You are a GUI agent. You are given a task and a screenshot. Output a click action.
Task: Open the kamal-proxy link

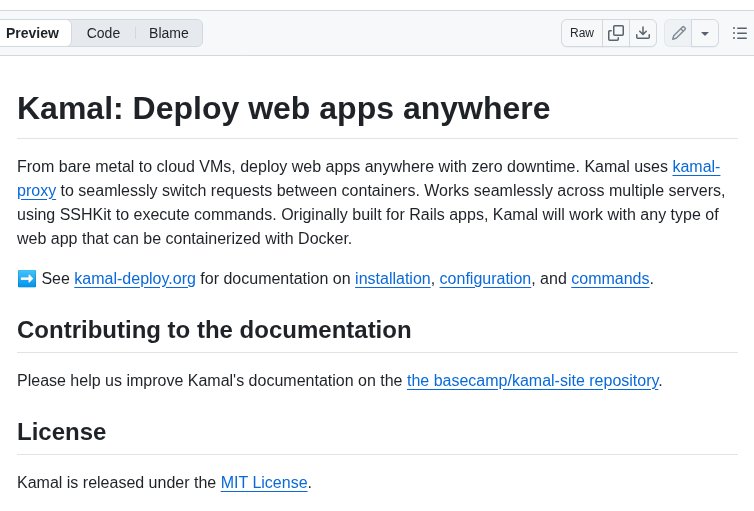tap(695, 166)
